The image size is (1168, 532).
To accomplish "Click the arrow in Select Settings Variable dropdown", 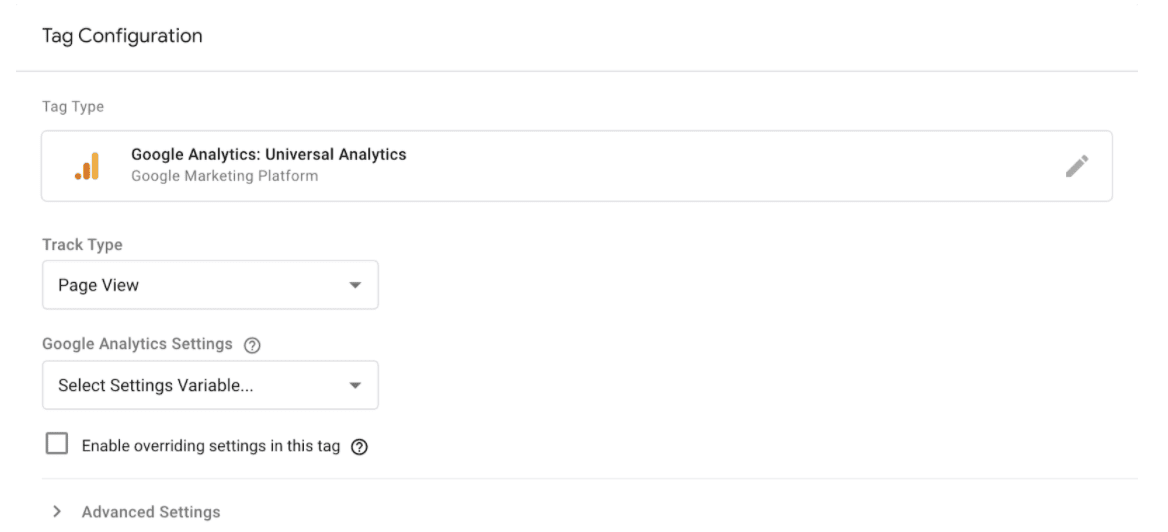I will coord(355,385).
